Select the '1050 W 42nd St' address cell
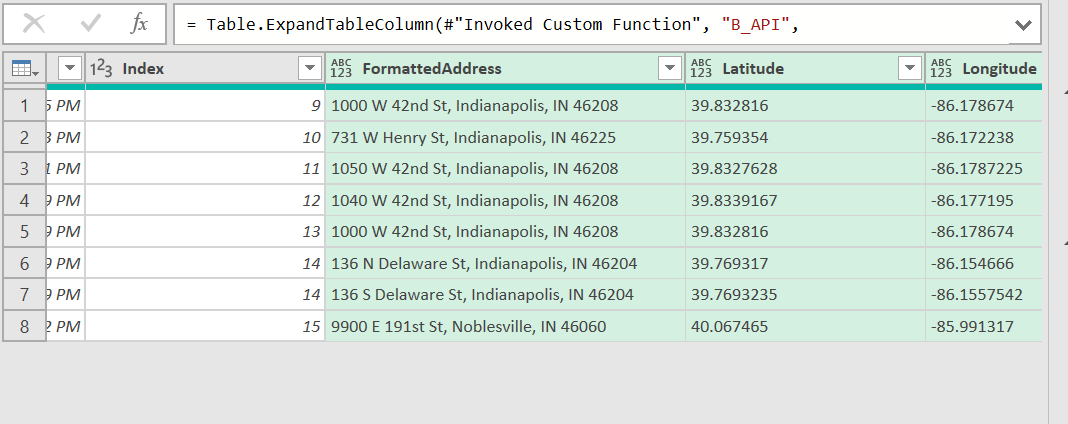The height and width of the screenshot is (424, 1068). point(505,168)
